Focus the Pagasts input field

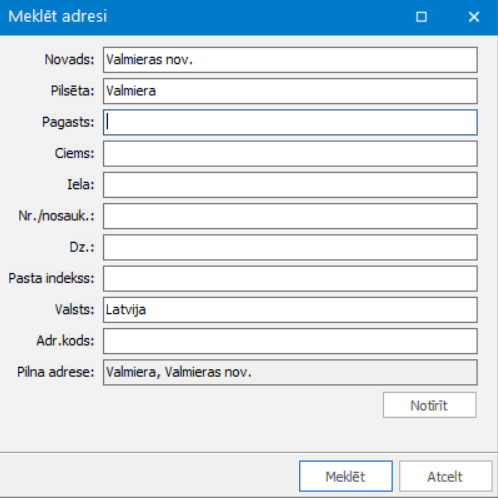pos(290,122)
